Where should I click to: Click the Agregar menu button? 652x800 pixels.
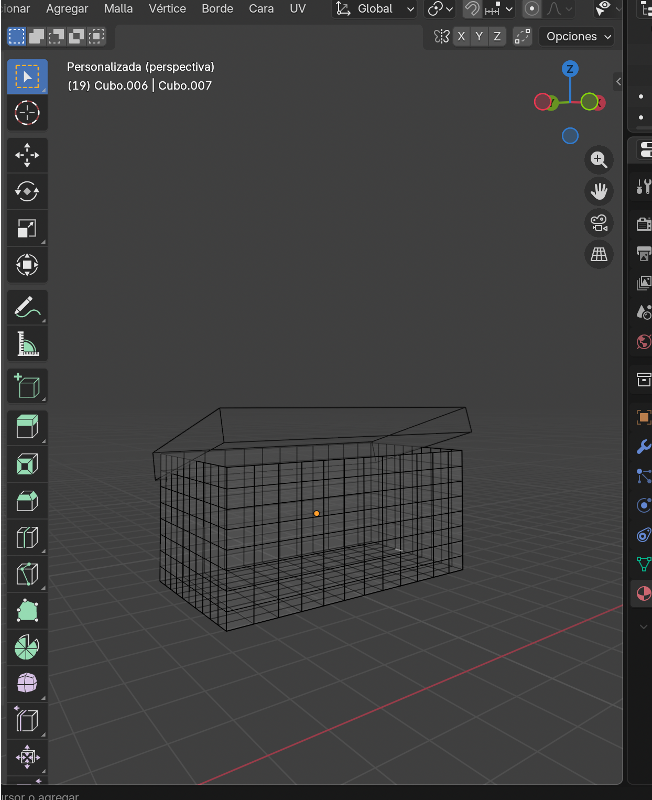pyautogui.click(x=67, y=9)
